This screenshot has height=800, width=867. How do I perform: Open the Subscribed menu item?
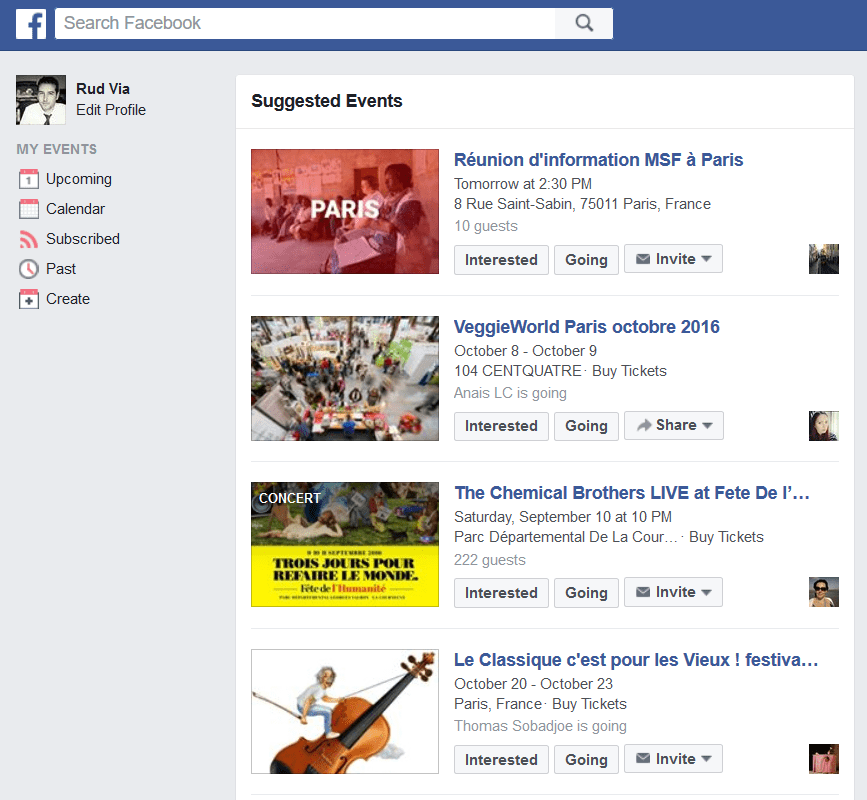pyautogui.click(x=83, y=239)
